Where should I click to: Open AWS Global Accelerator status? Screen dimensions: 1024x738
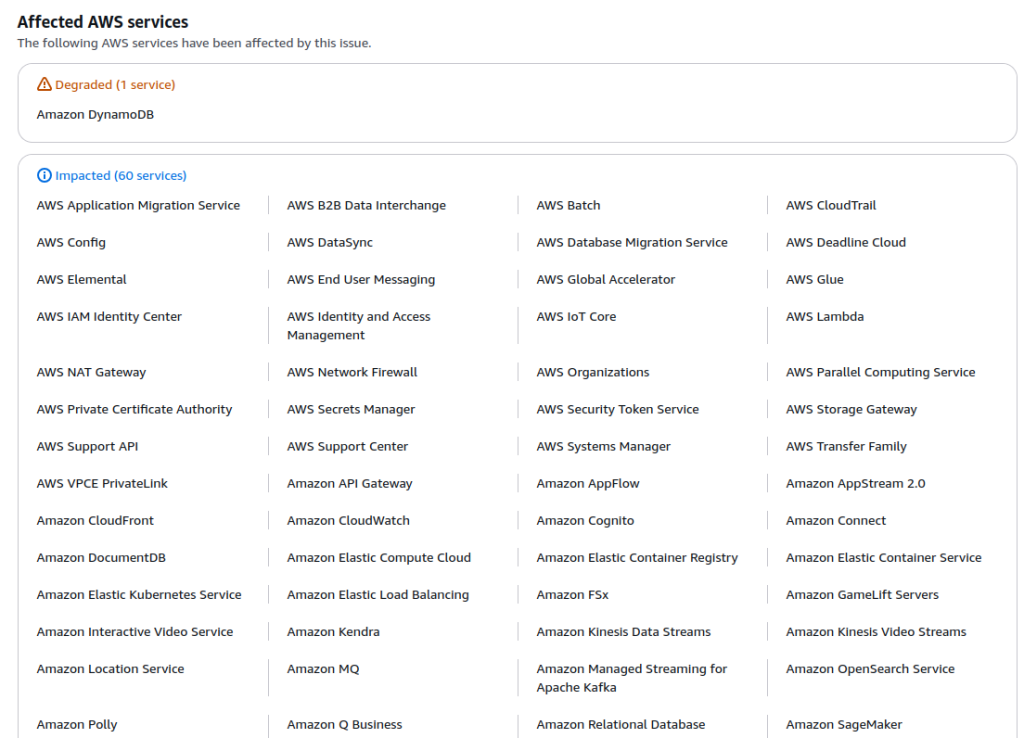point(606,279)
